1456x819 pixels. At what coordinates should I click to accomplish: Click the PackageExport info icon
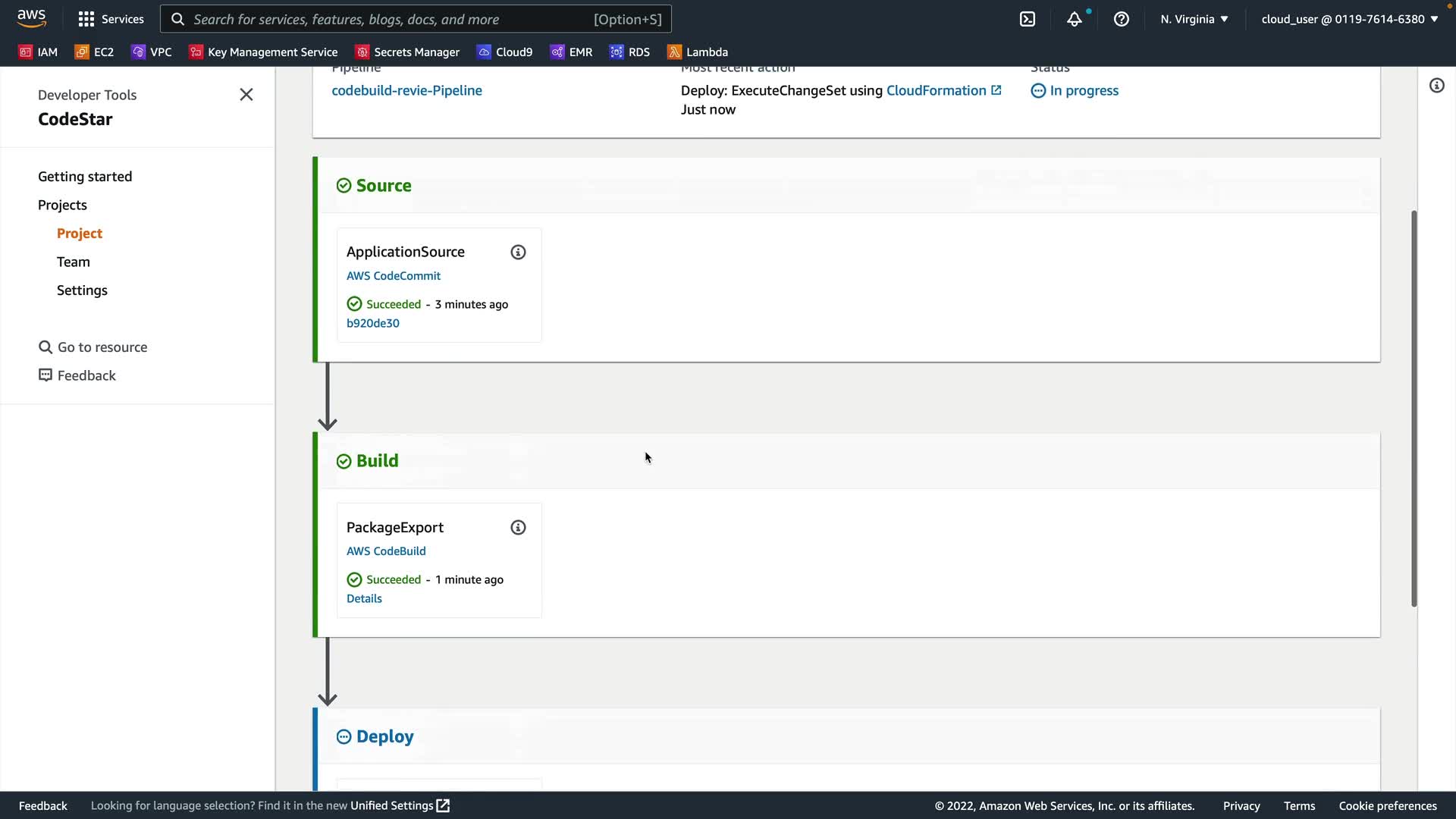coord(518,527)
